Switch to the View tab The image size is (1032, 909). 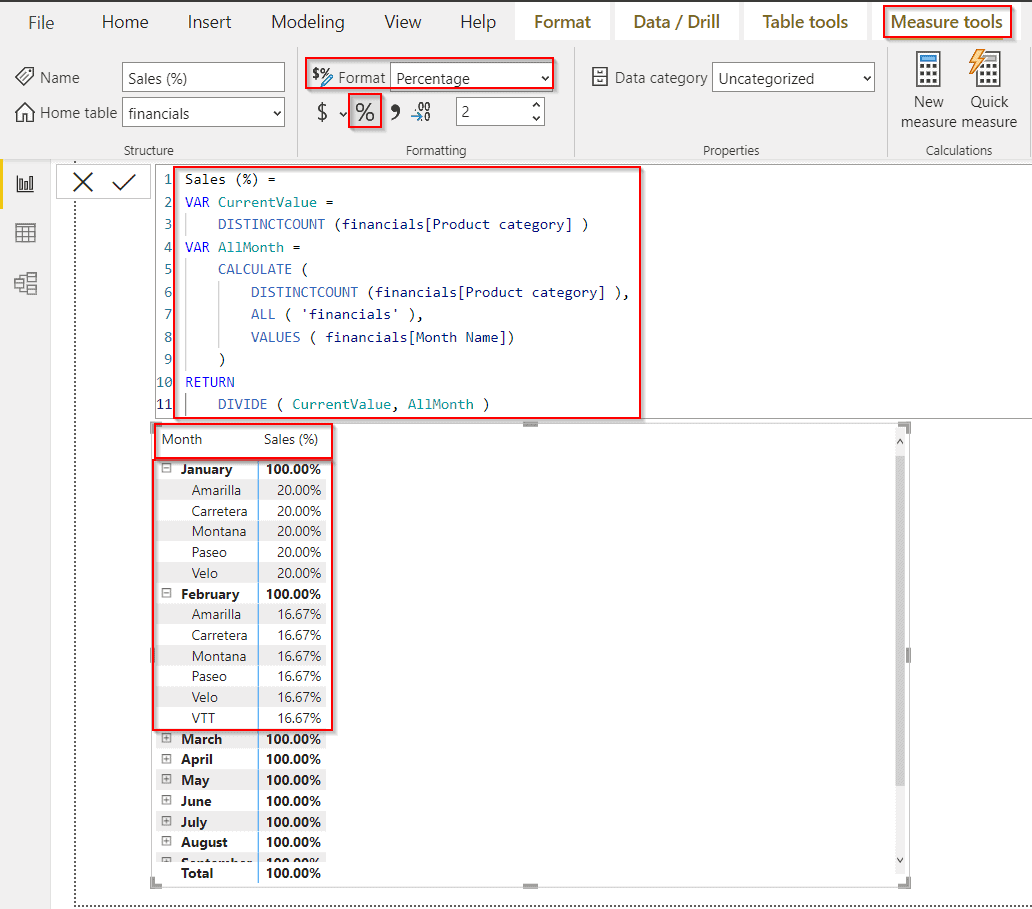coord(403,22)
